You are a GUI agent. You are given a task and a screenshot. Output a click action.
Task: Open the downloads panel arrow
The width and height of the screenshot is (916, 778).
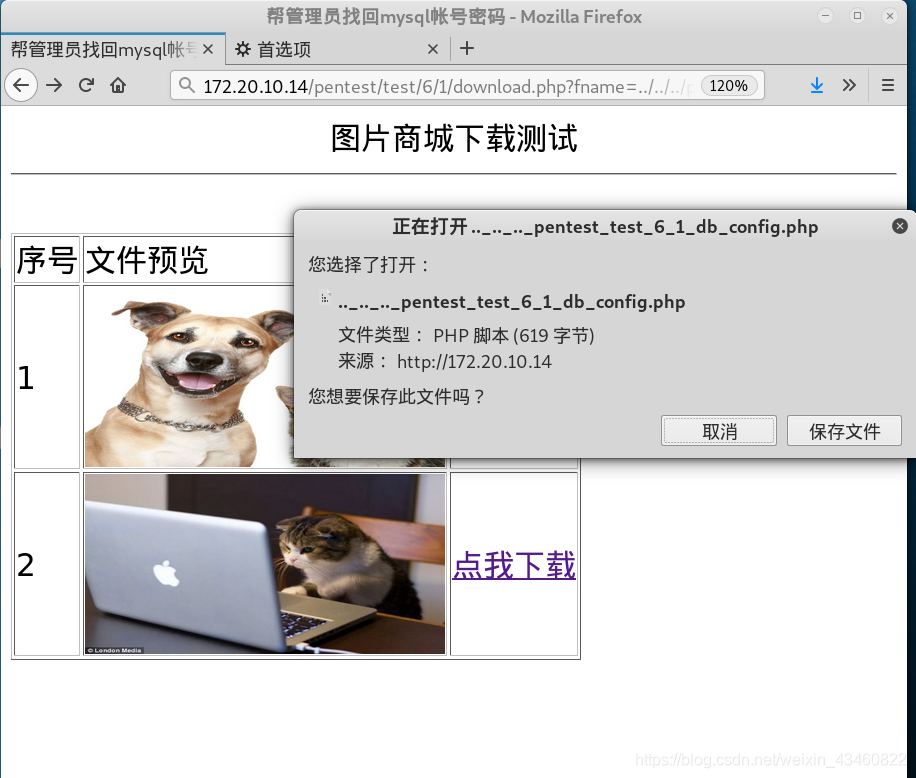click(817, 85)
